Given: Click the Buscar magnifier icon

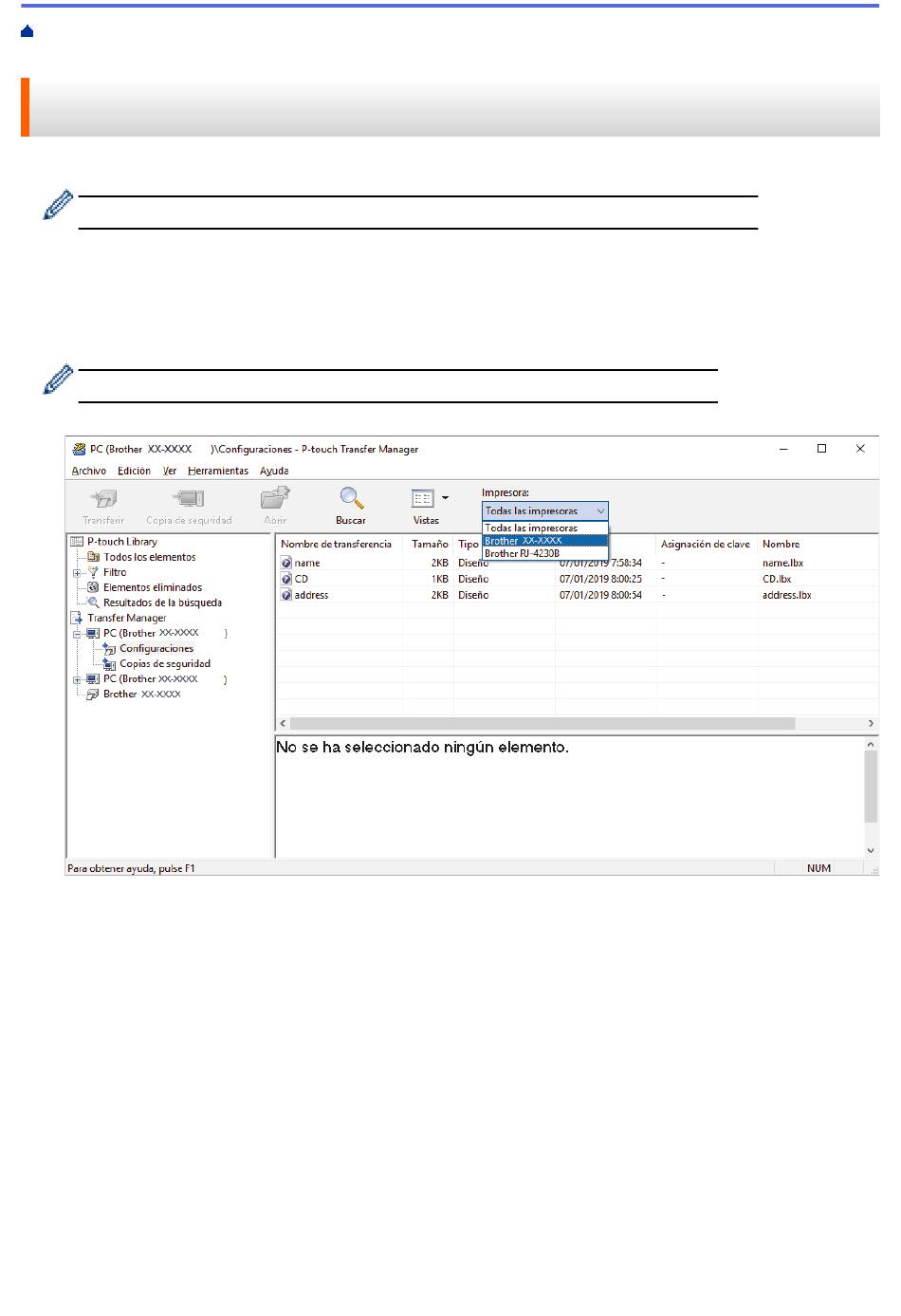Looking at the screenshot, I should 351,498.
